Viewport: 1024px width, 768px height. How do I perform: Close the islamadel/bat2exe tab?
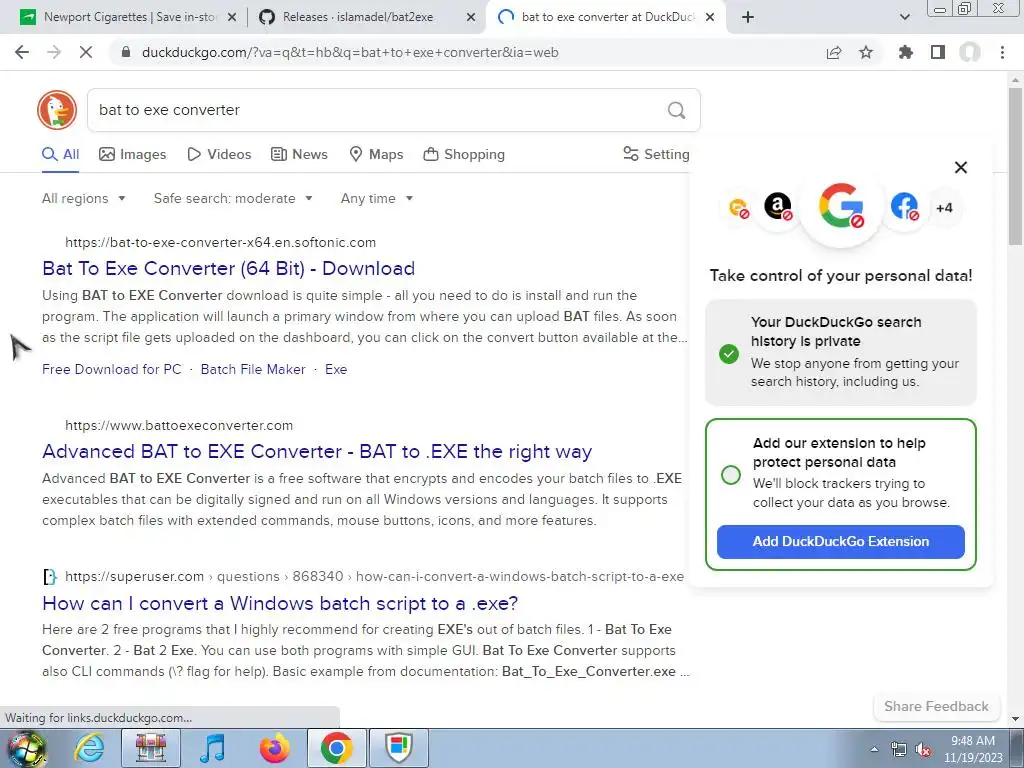coord(471,17)
